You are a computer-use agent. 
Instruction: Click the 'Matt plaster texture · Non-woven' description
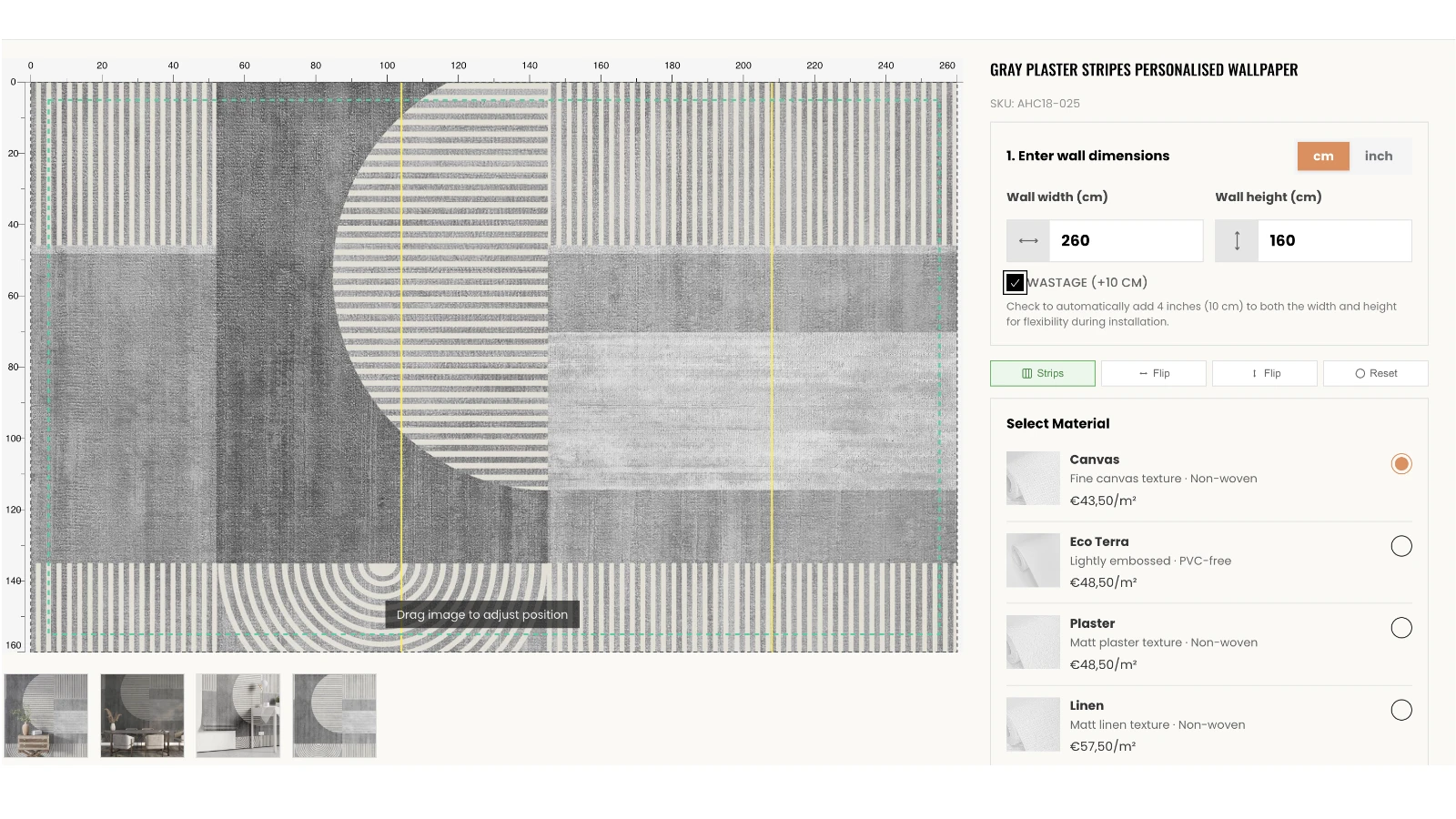click(1164, 642)
